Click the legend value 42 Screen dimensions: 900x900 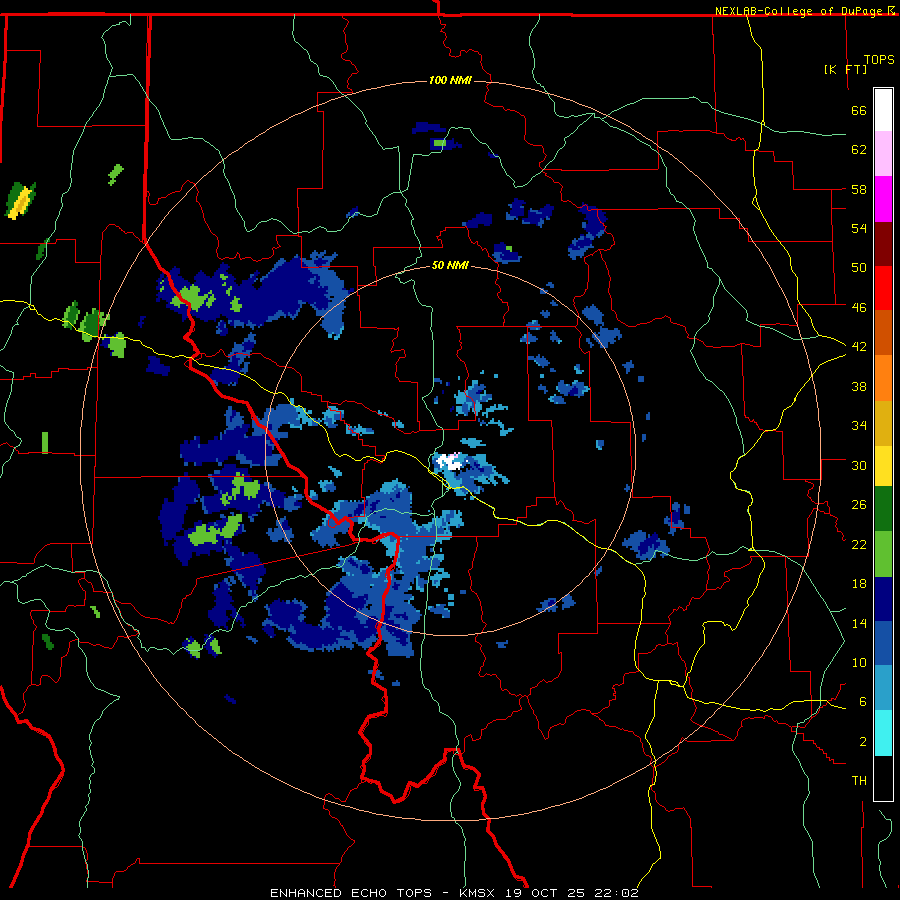(x=859, y=346)
